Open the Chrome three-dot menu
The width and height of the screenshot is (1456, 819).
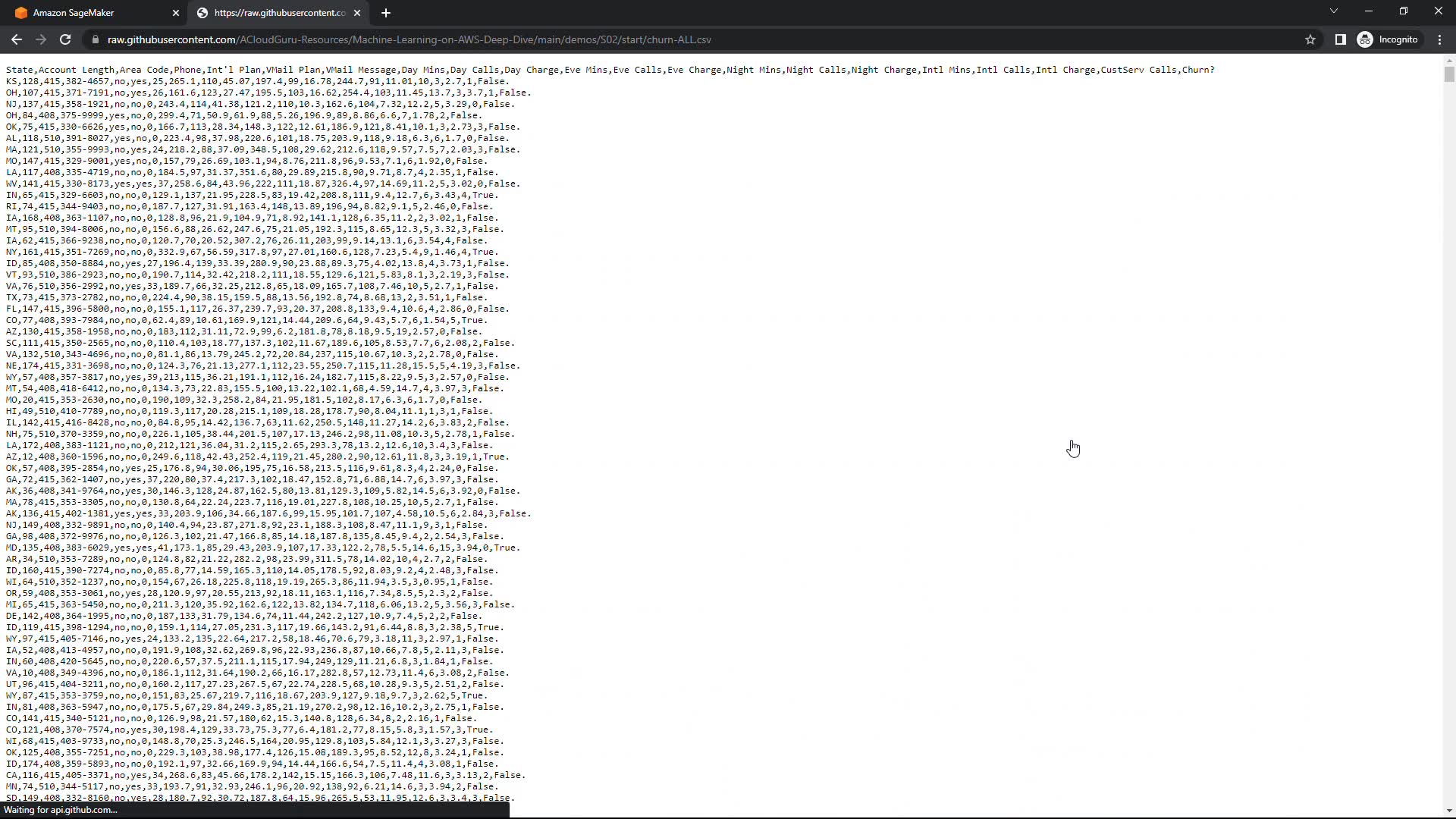[x=1439, y=39]
